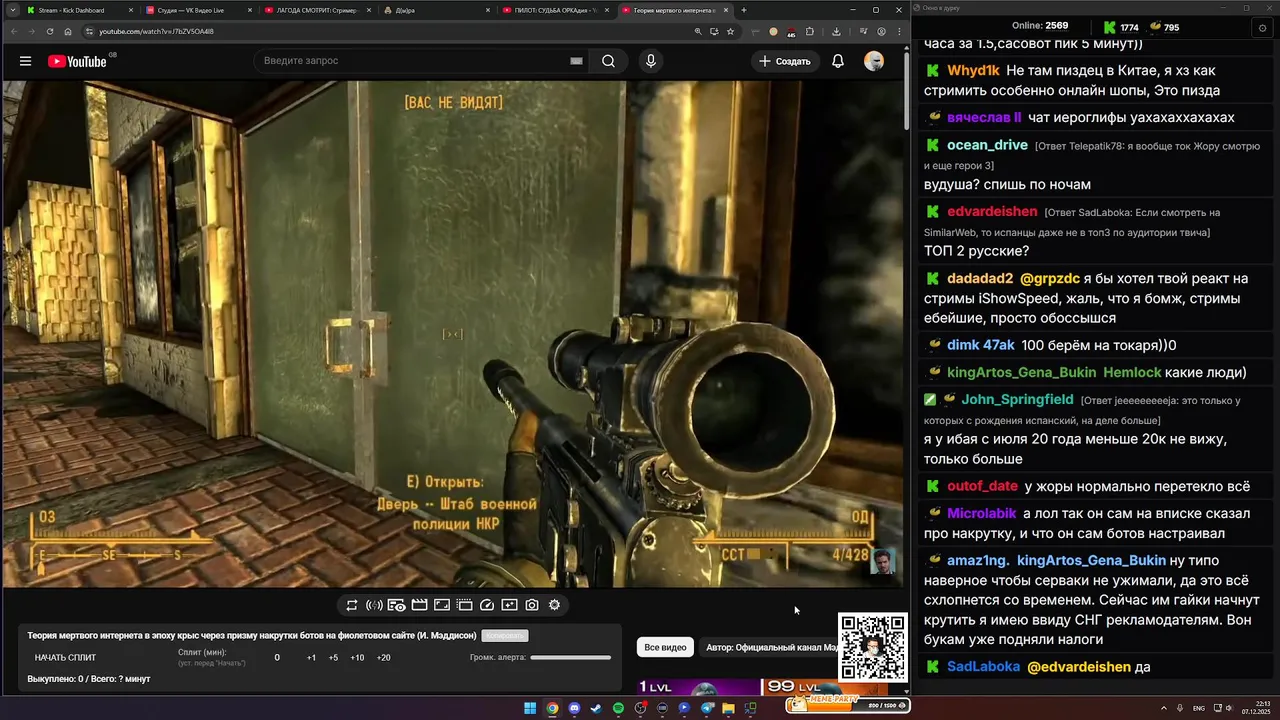
Task: Open Chrome extensions puzzle icon
Action: tap(810, 31)
